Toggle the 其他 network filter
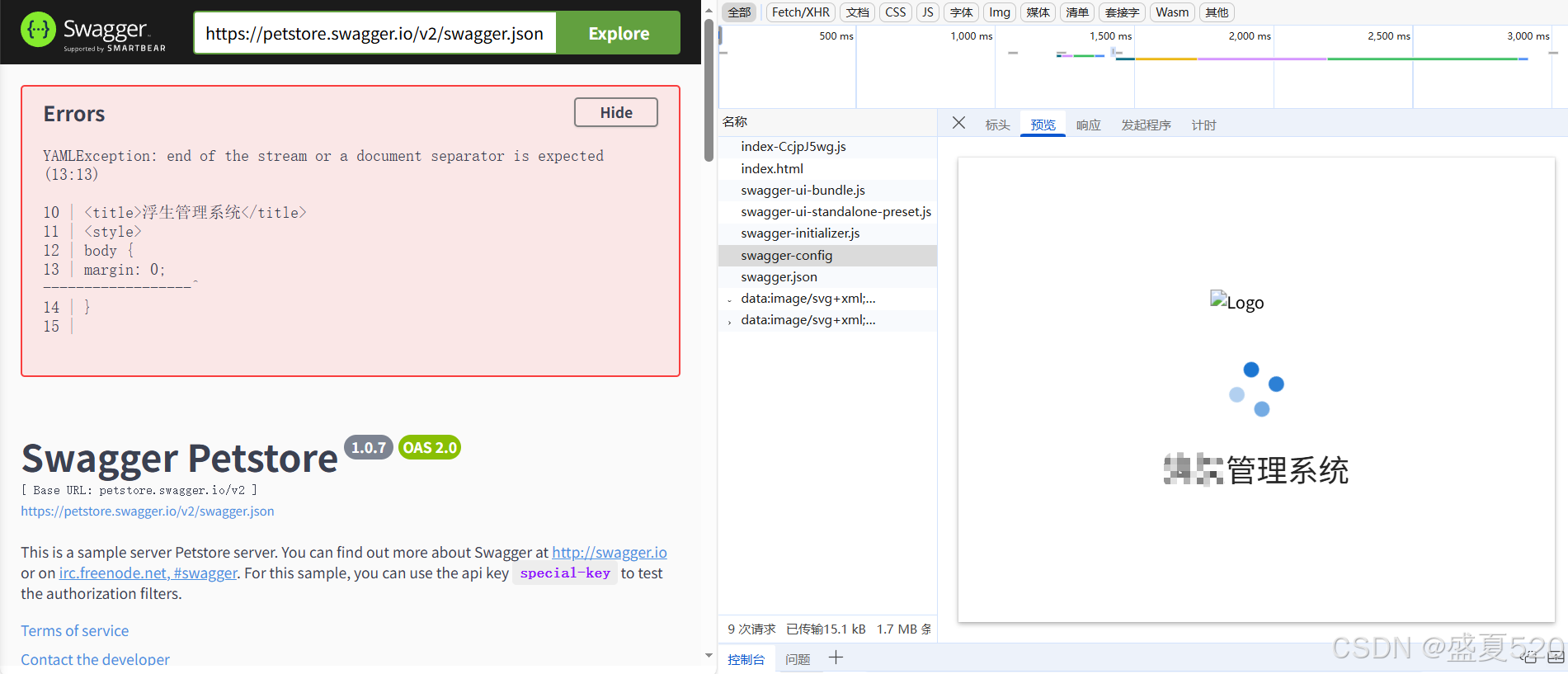The image size is (1568, 674). (1217, 12)
